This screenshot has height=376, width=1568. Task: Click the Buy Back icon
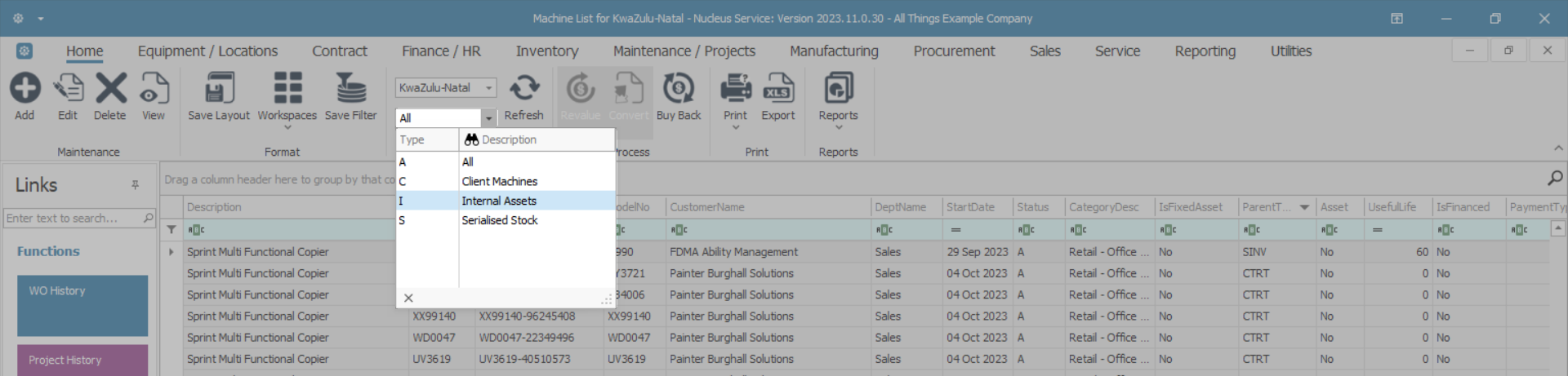tap(678, 89)
